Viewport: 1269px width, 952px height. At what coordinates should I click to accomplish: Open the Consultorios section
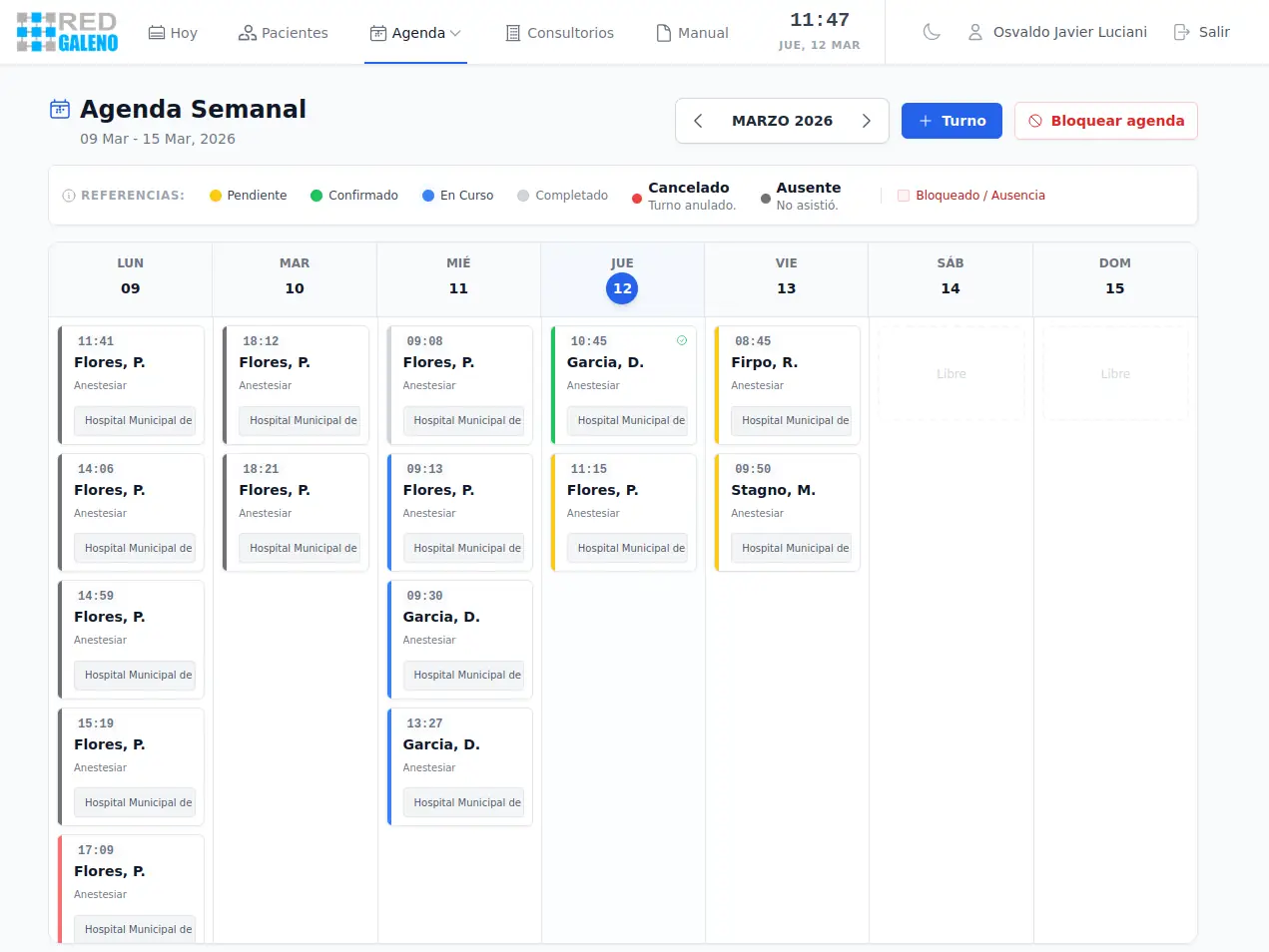coord(560,32)
